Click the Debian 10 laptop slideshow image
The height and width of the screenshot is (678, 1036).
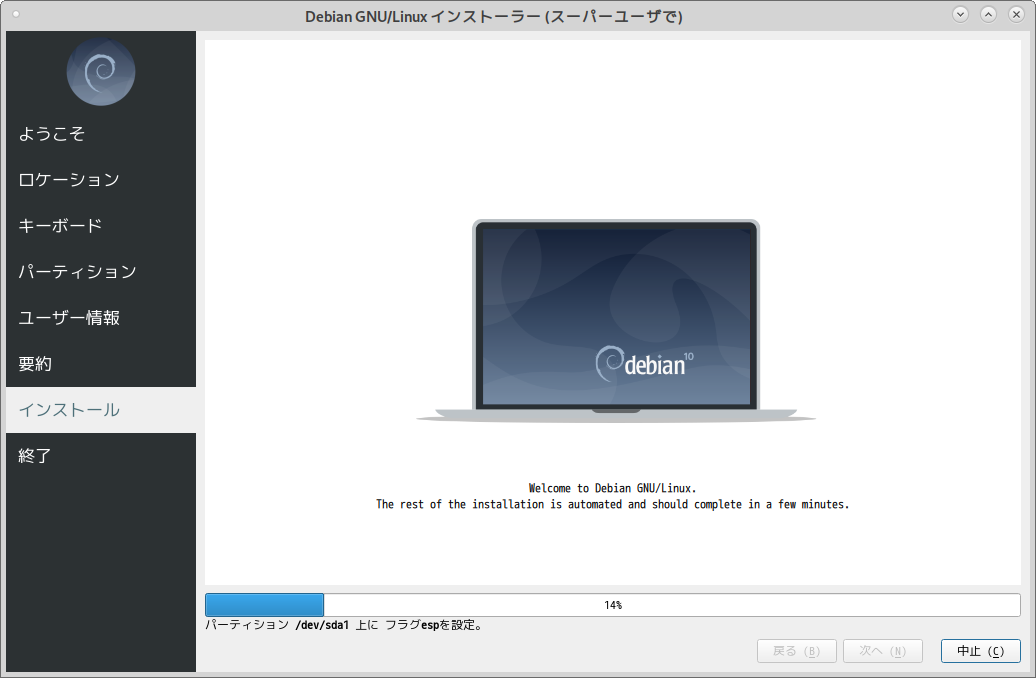click(x=616, y=320)
